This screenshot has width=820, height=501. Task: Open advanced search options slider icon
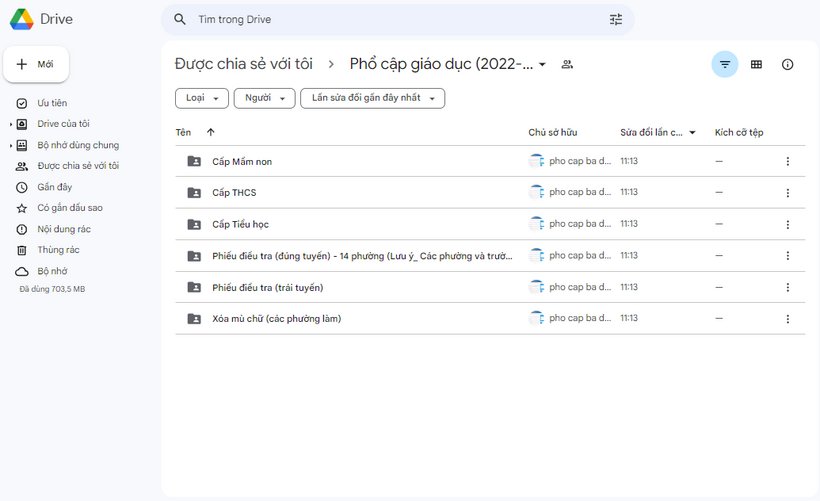click(x=616, y=19)
